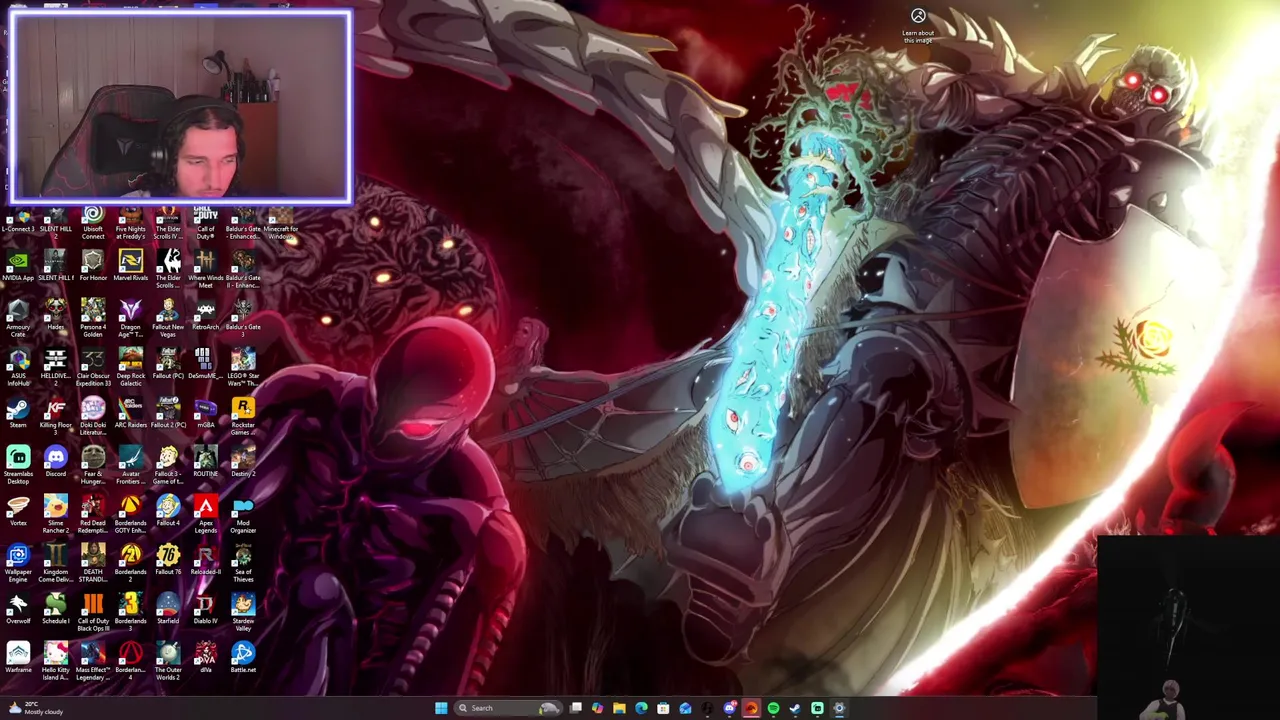The width and height of the screenshot is (1280, 720).
Task: Open Microsoft Store on taskbar
Action: tap(663, 708)
